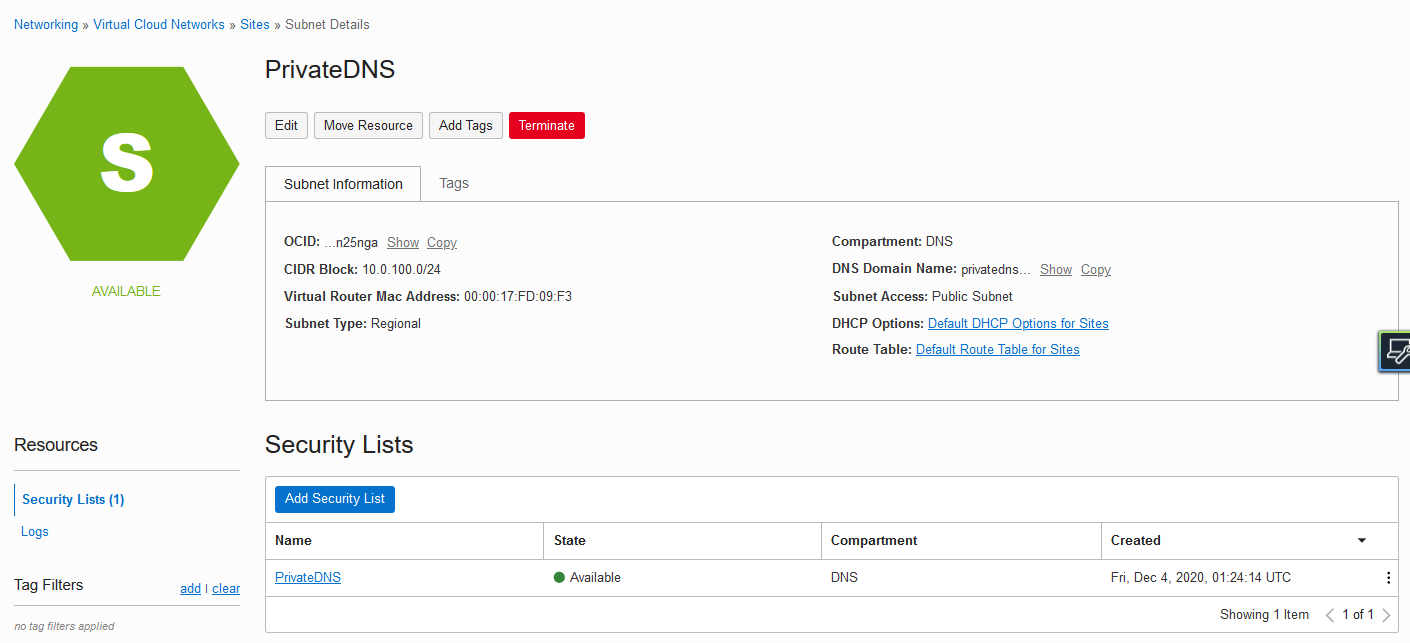Click the Add Security List button
This screenshot has height=643, width=1410.
pyautogui.click(x=334, y=499)
